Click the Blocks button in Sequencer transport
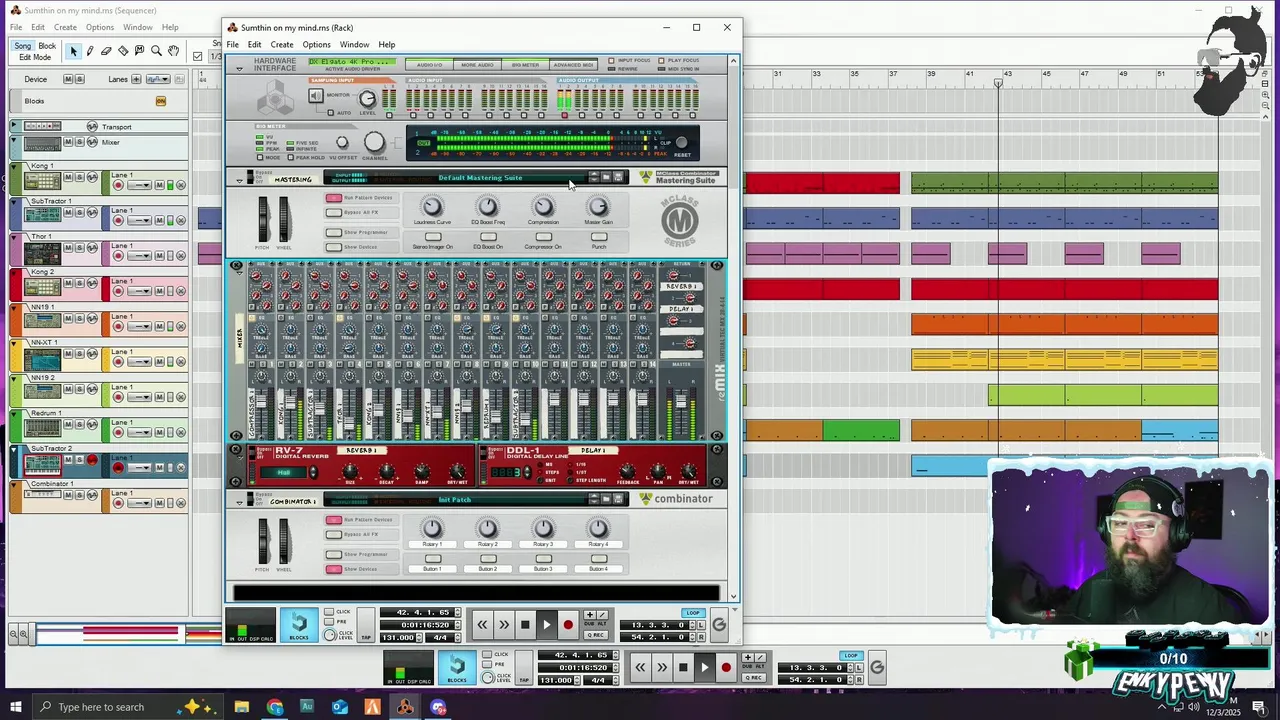Image resolution: width=1280 pixels, height=720 pixels. point(457,668)
